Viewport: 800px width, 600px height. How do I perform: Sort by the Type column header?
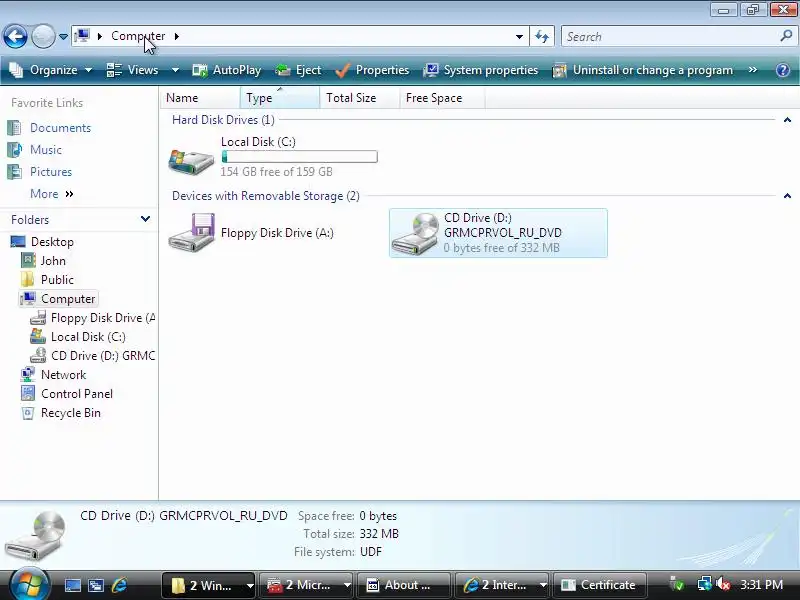pyautogui.click(x=280, y=97)
